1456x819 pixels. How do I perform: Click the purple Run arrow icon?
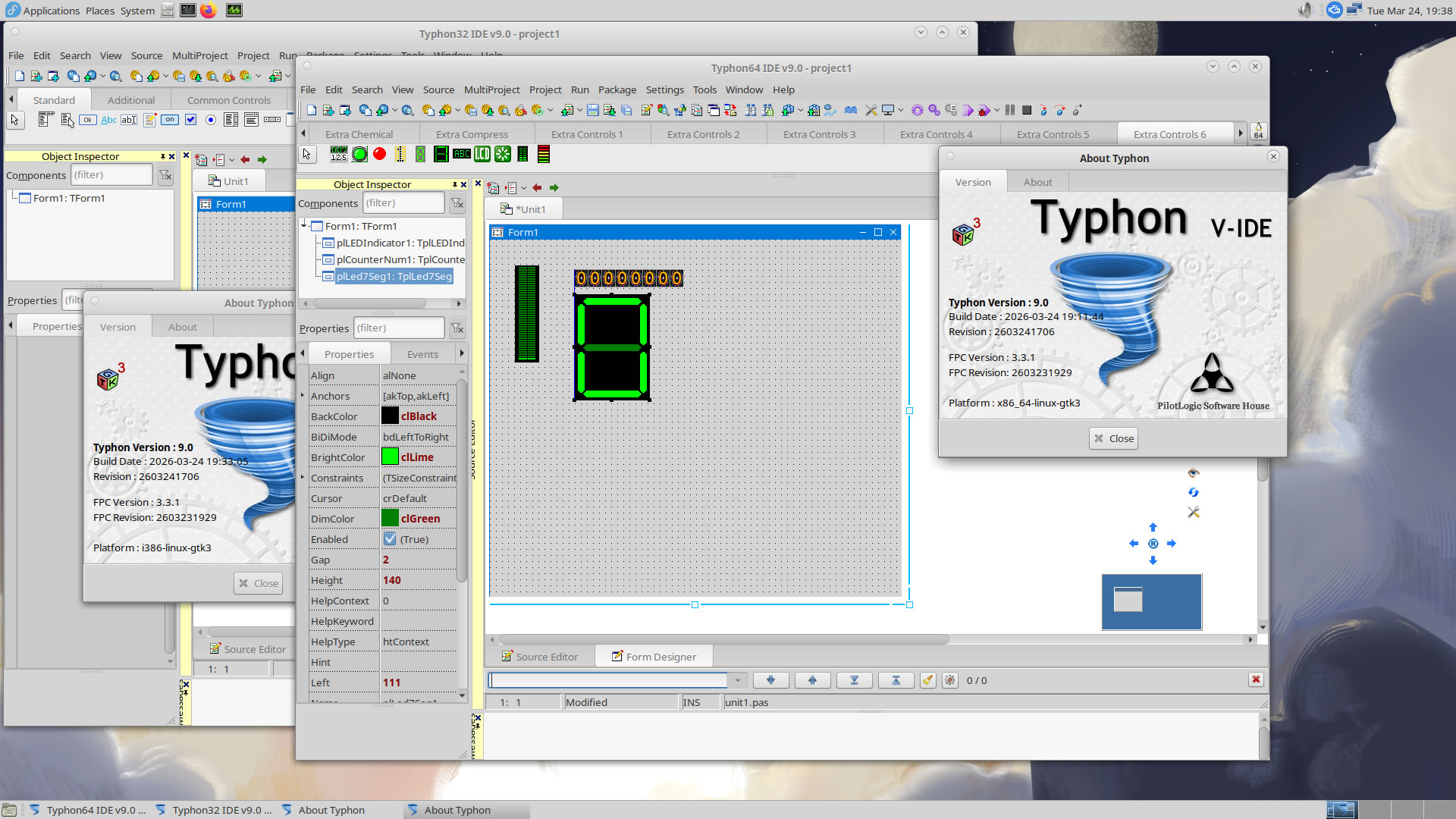tap(968, 111)
